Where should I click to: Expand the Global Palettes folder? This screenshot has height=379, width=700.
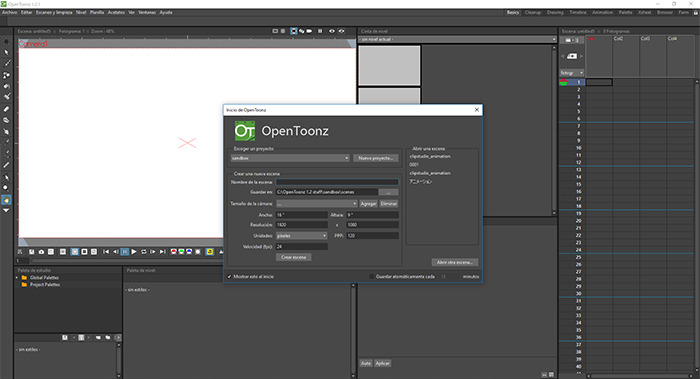[x=17, y=278]
